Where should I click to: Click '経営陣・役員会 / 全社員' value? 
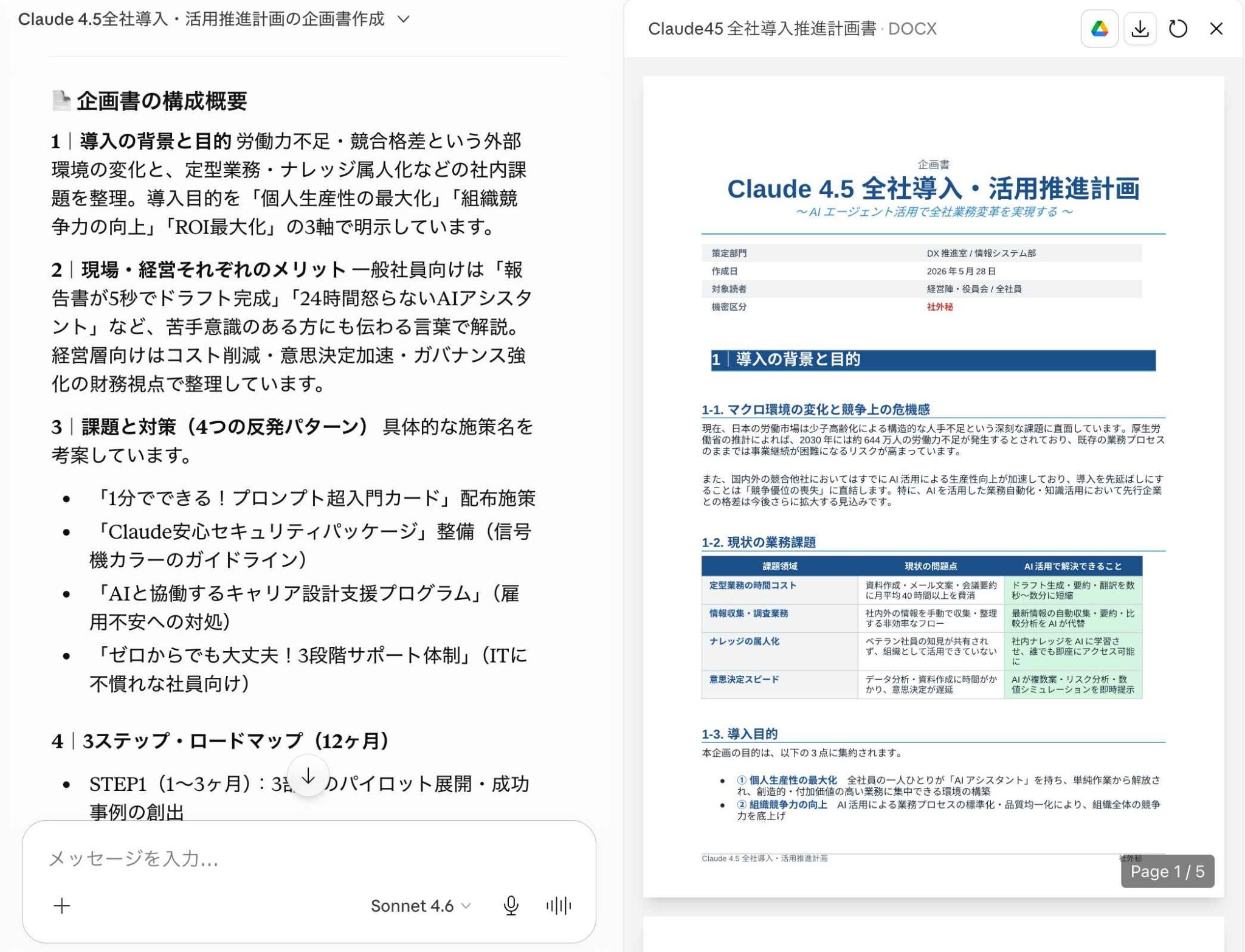[x=973, y=289]
